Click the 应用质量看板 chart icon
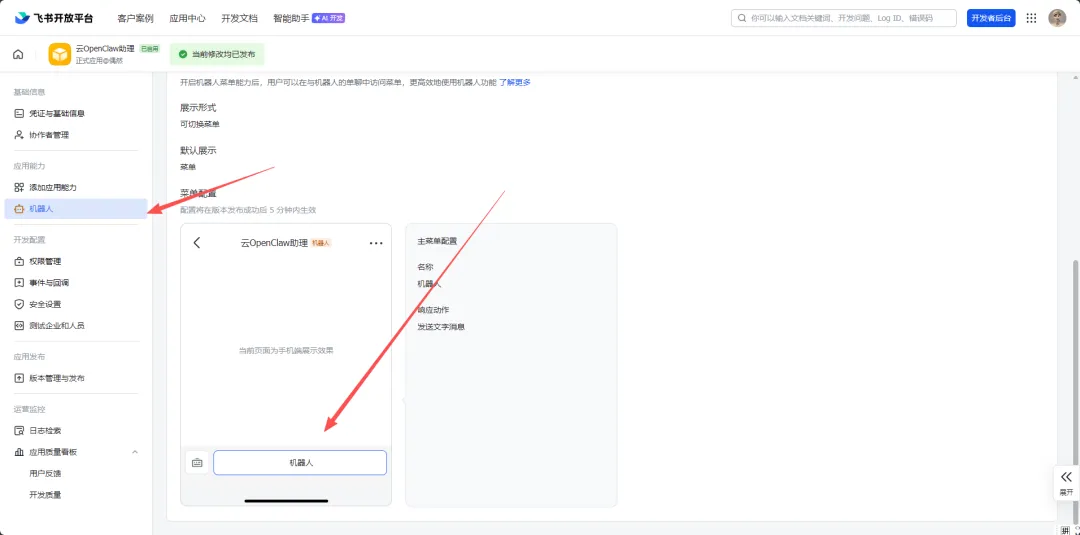Screen dimensions: 1080x535 (19, 452)
